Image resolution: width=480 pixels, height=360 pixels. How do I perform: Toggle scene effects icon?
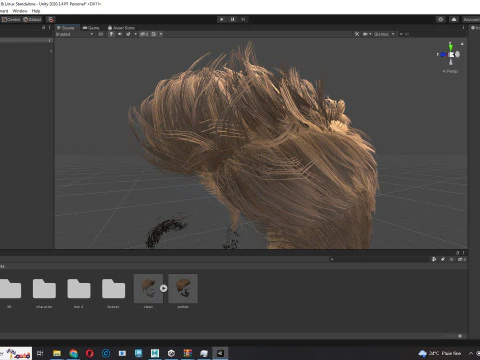128,34
